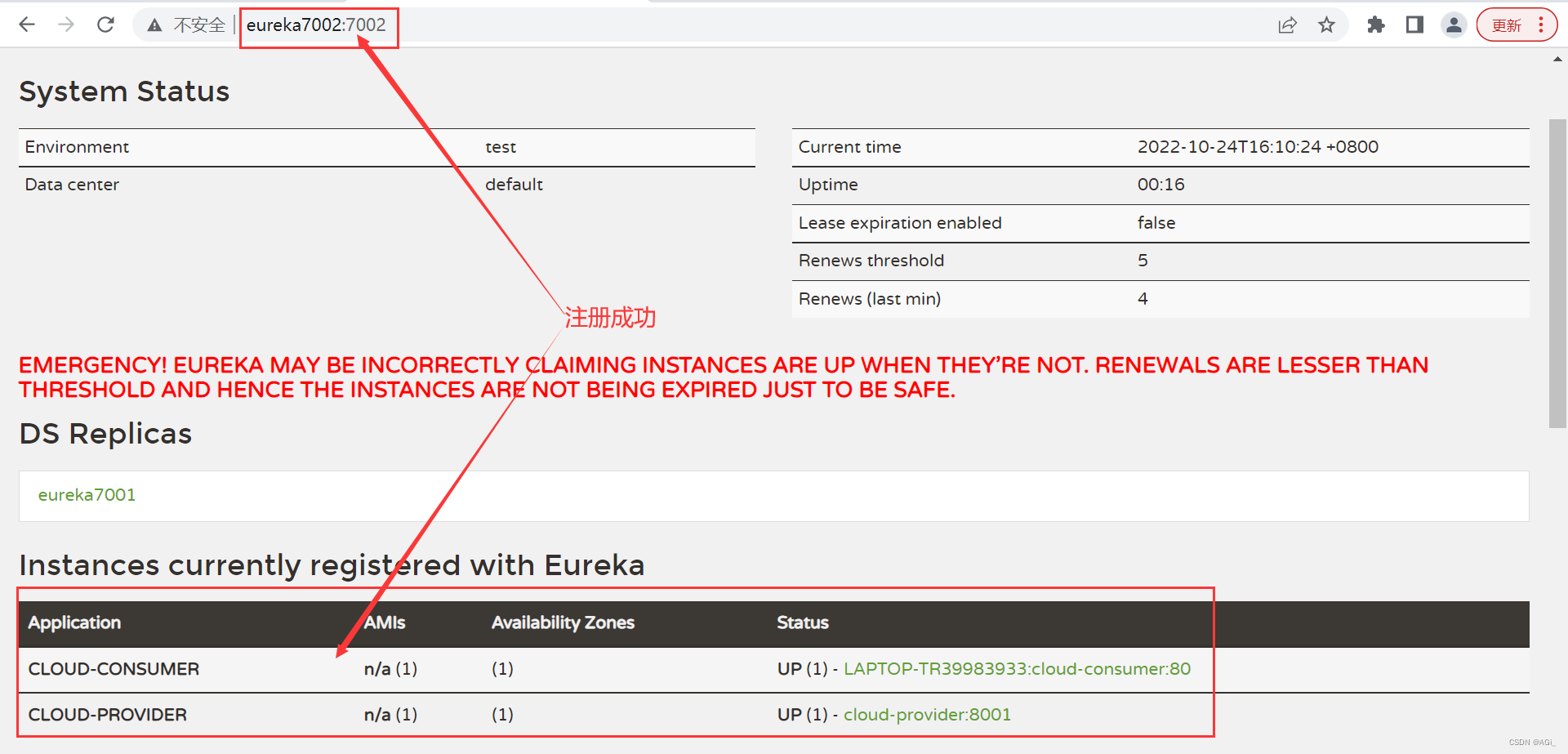The width and height of the screenshot is (1568, 754).
Task: Open the LAPTOP-TR39983933:cloud-consumer:80 link
Action: (x=1017, y=668)
